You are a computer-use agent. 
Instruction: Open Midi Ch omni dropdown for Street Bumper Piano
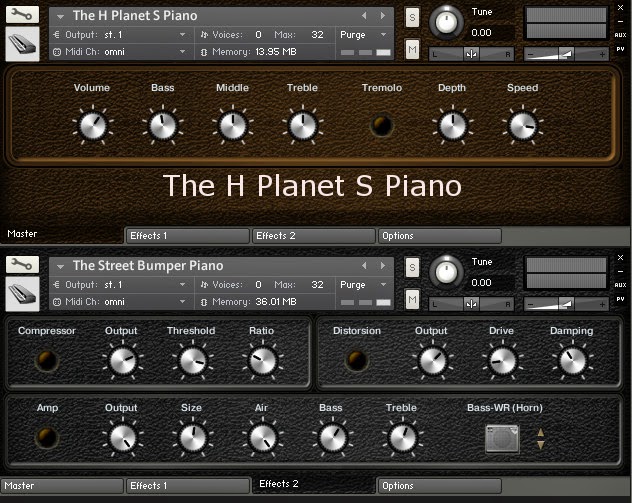(x=119, y=302)
